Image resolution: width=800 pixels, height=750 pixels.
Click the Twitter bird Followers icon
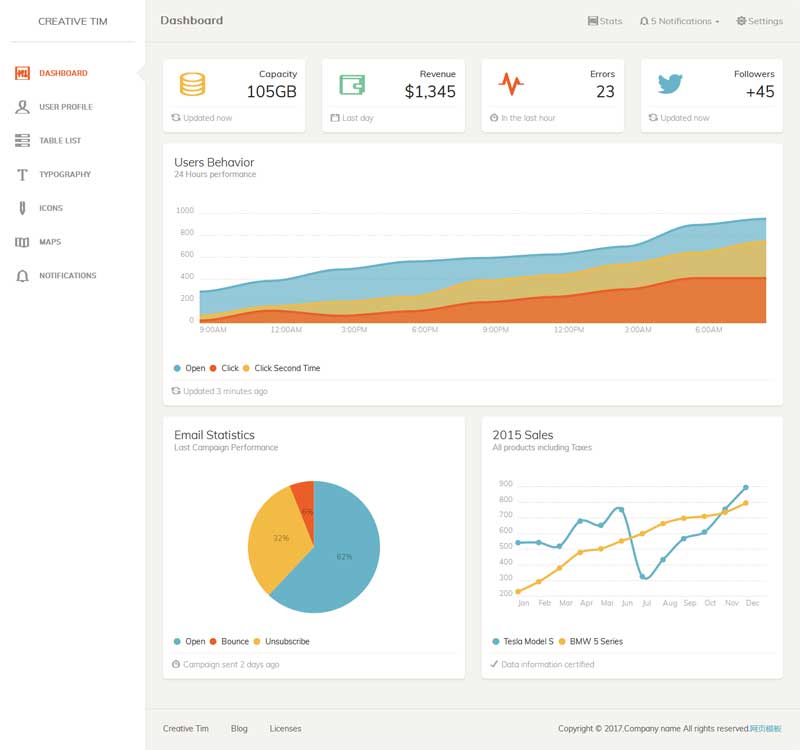(670, 84)
